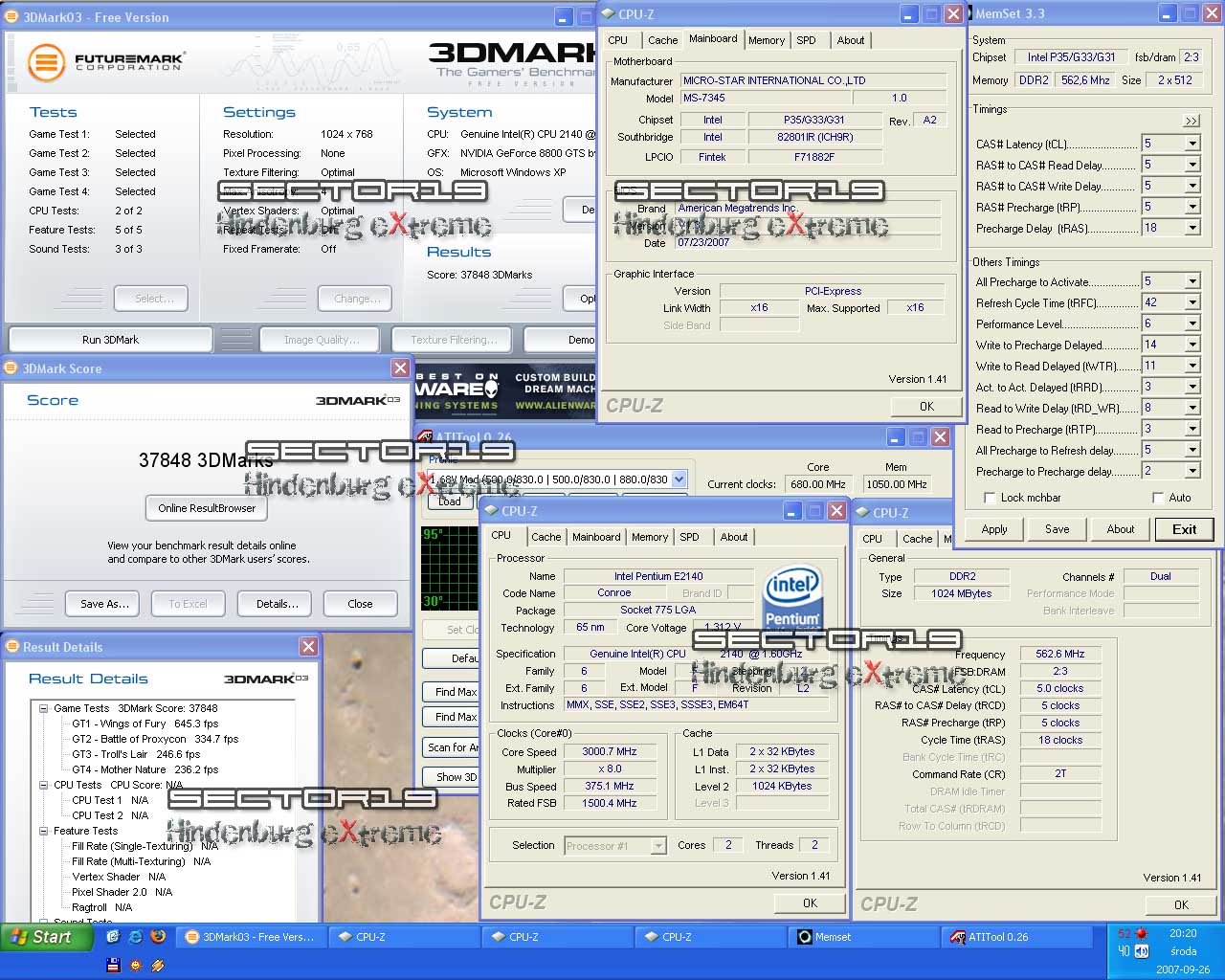This screenshot has height=980, width=1225.
Task: Select 'GT1 - Wings of Fury 645.3 fps' row
Action: [x=145, y=724]
